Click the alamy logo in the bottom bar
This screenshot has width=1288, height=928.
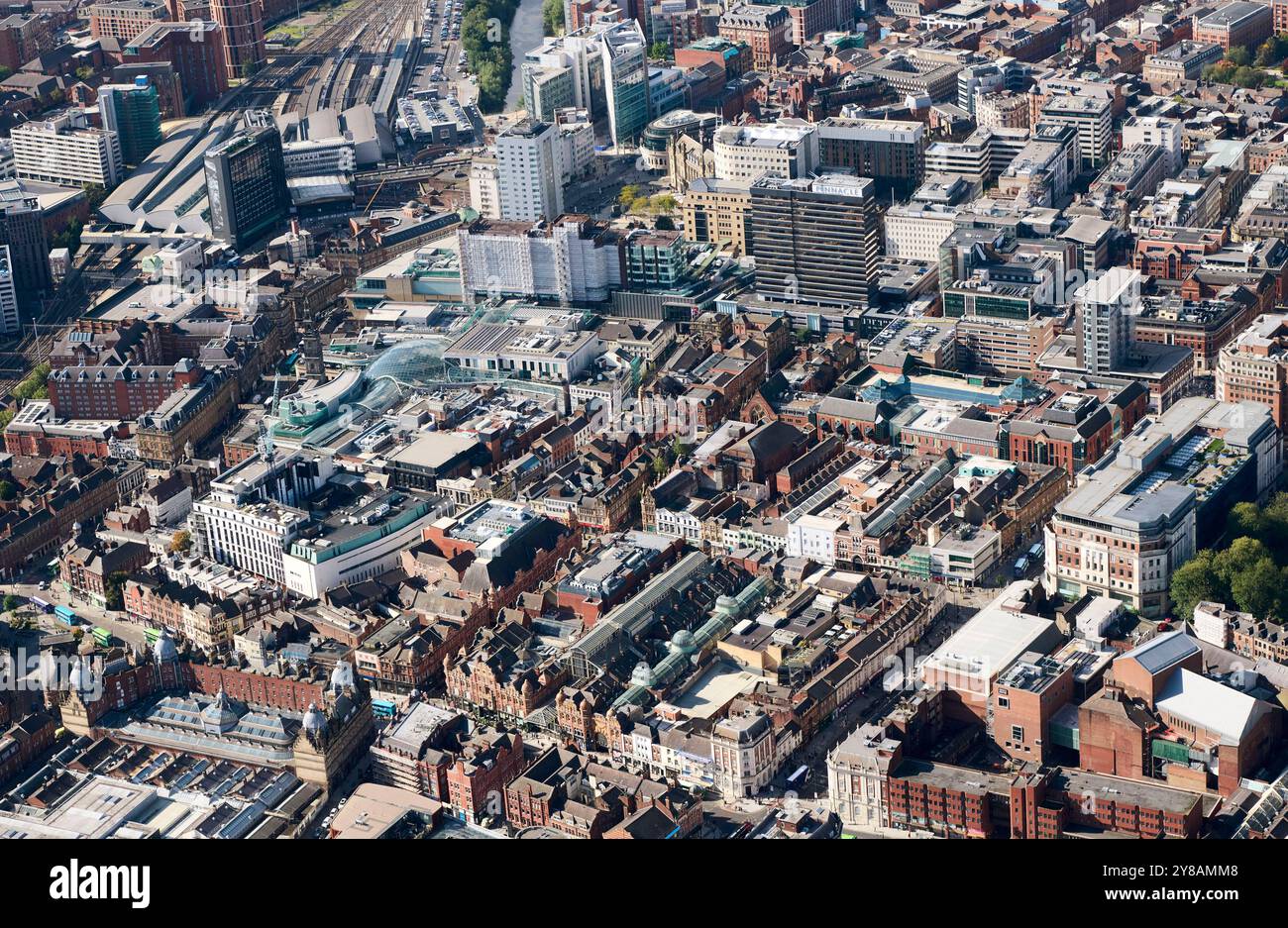pyautogui.click(x=100, y=882)
